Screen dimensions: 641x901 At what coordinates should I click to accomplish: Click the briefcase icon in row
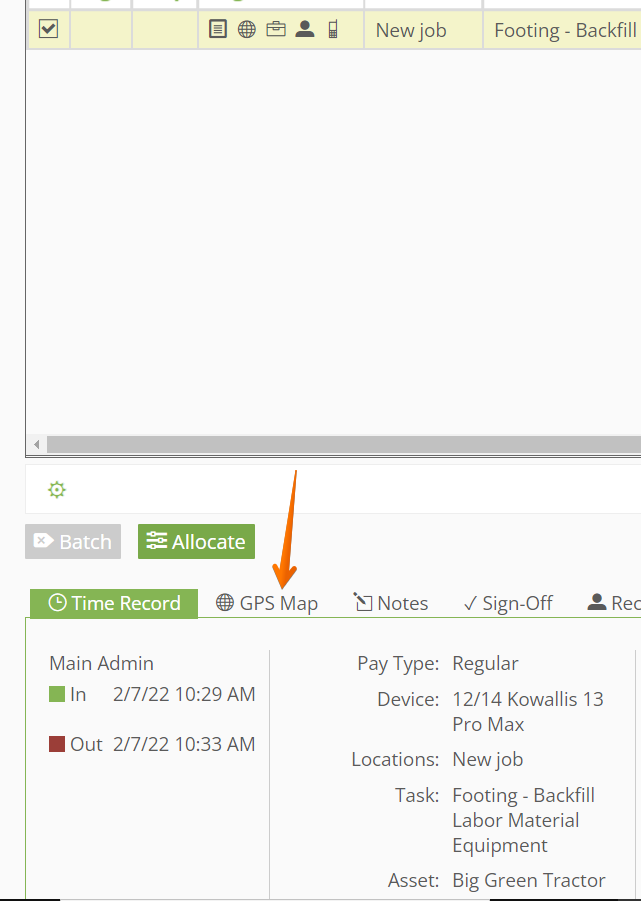pyautogui.click(x=276, y=29)
